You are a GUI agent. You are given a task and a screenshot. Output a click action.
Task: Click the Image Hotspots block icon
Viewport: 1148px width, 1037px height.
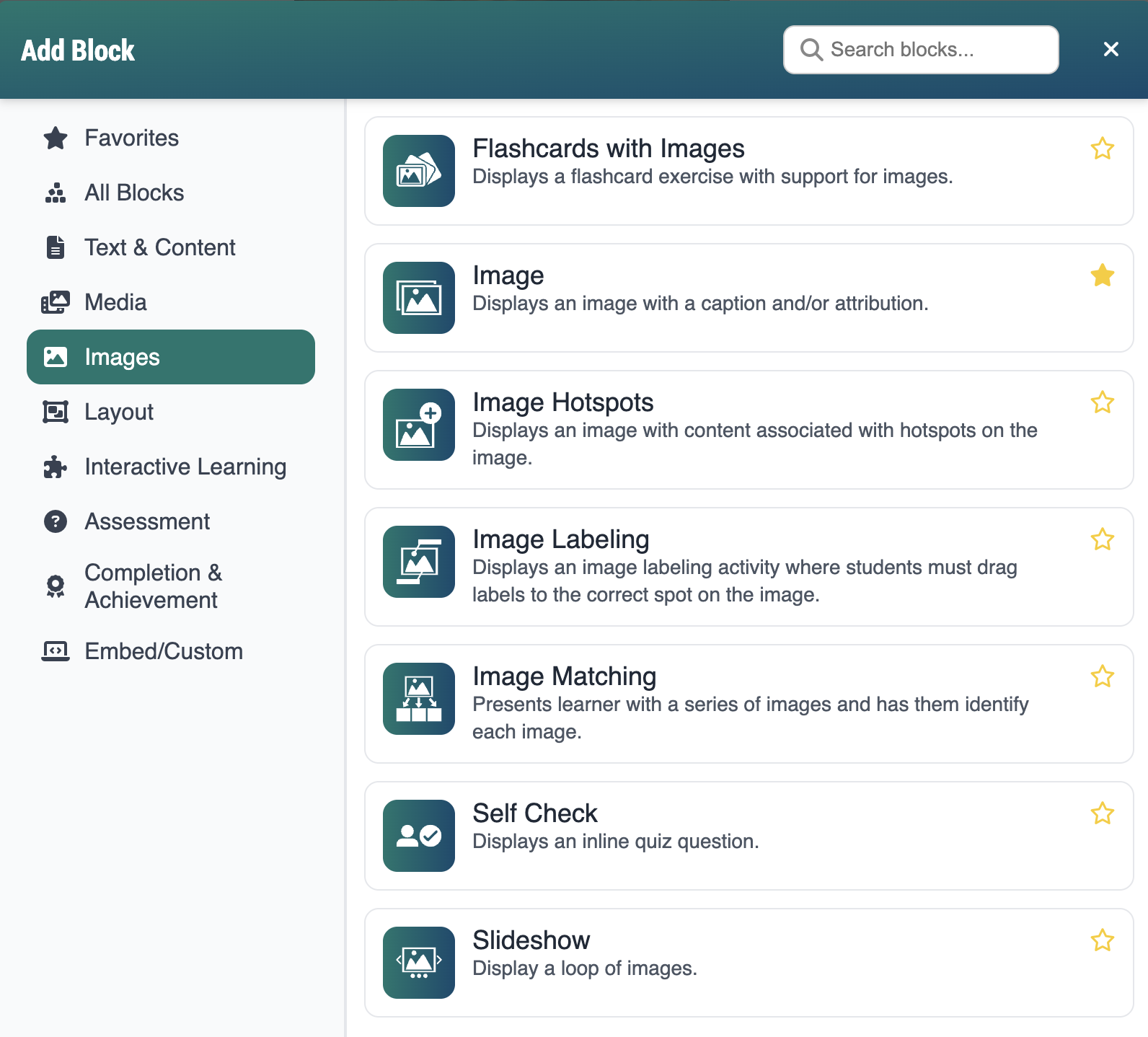419,425
